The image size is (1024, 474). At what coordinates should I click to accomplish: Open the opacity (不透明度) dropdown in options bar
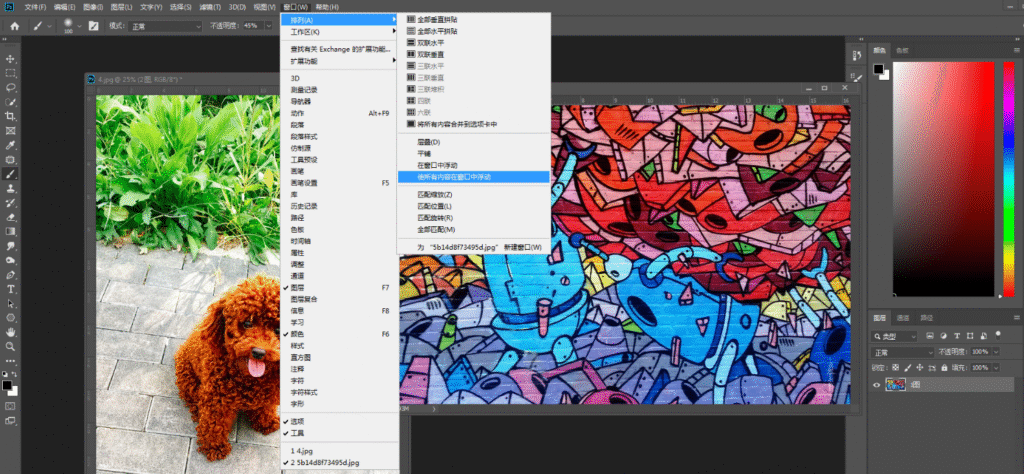[x=268, y=26]
